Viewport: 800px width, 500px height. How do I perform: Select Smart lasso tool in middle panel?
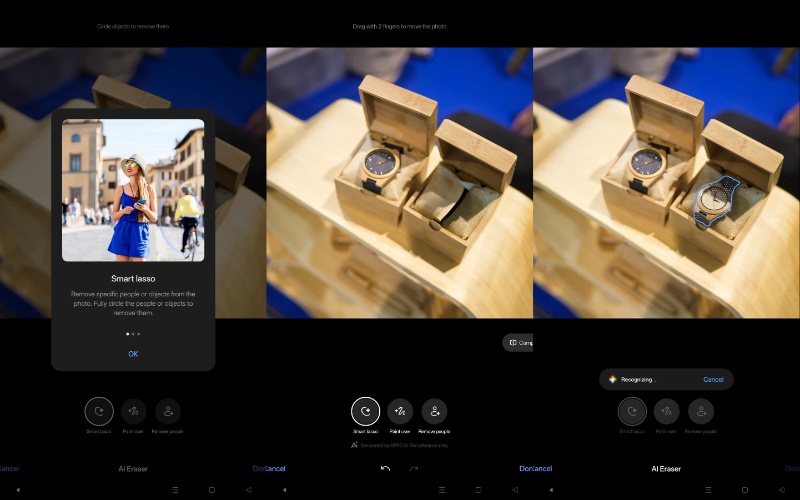(365, 411)
